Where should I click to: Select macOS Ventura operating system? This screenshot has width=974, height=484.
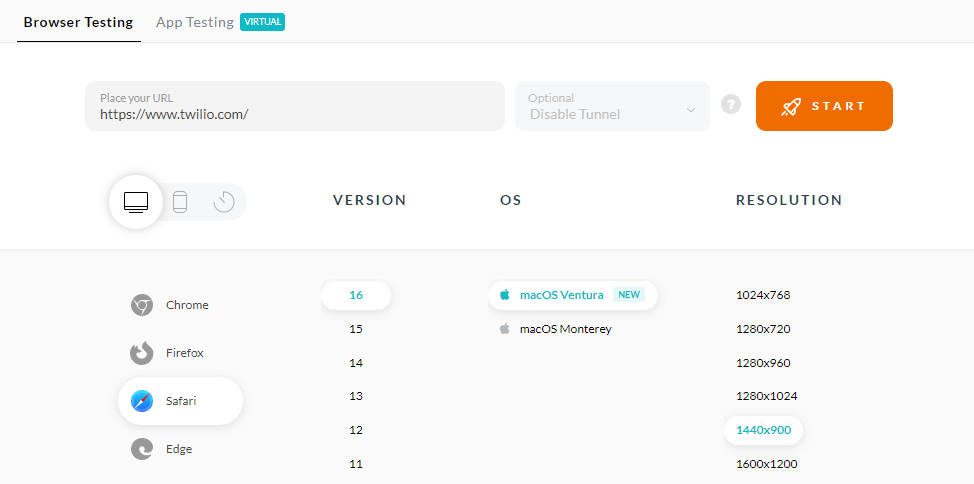coord(573,295)
